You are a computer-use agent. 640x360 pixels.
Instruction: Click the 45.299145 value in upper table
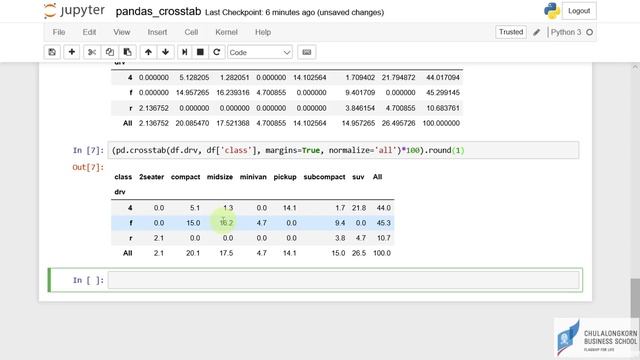coord(443,93)
